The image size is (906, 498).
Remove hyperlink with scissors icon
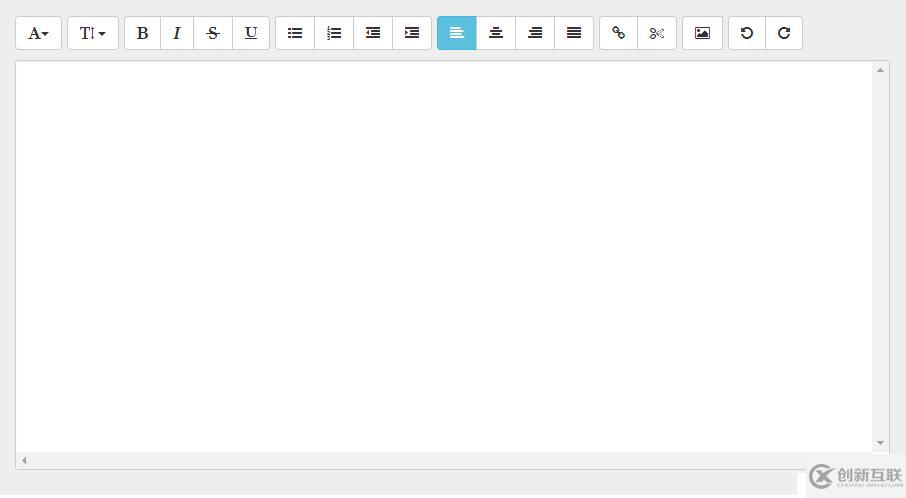(657, 34)
